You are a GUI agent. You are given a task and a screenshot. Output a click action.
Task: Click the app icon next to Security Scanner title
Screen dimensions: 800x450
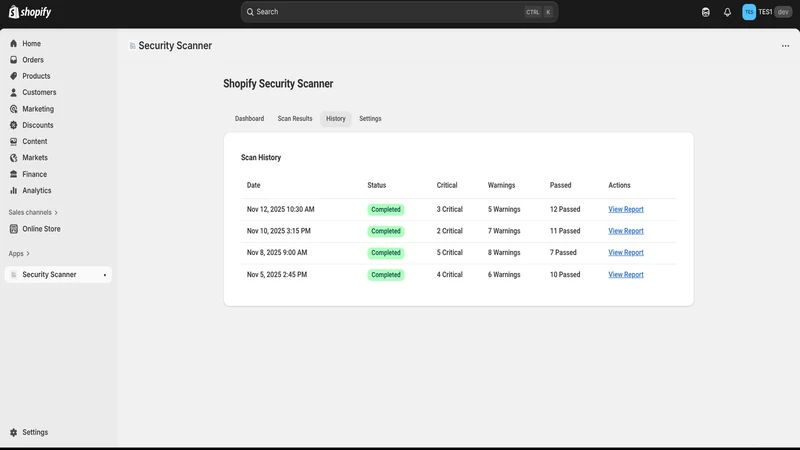[x=132, y=46]
